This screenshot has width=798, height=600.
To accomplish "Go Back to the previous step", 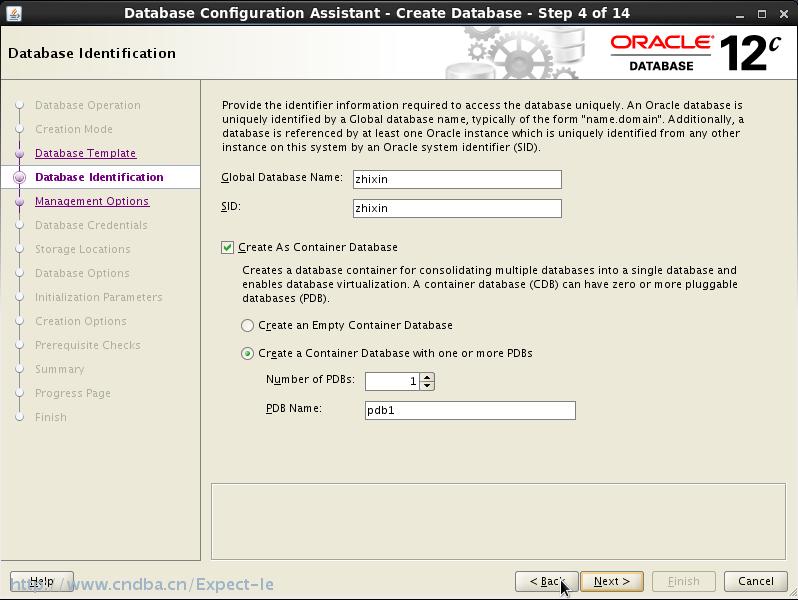I will click(547, 581).
